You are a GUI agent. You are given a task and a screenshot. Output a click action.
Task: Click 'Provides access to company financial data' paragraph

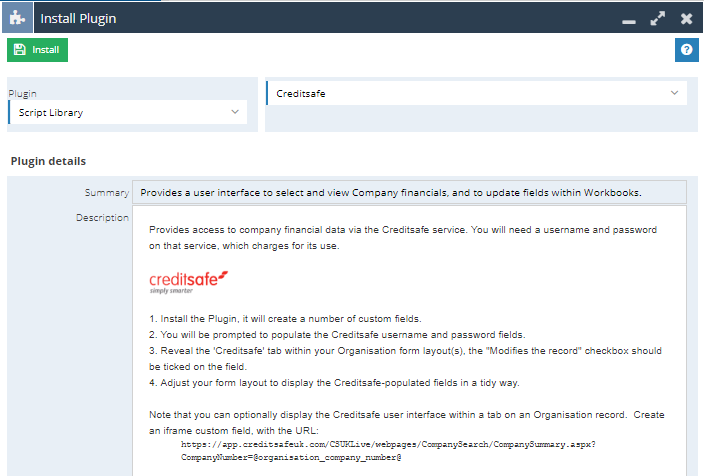[x=403, y=238]
